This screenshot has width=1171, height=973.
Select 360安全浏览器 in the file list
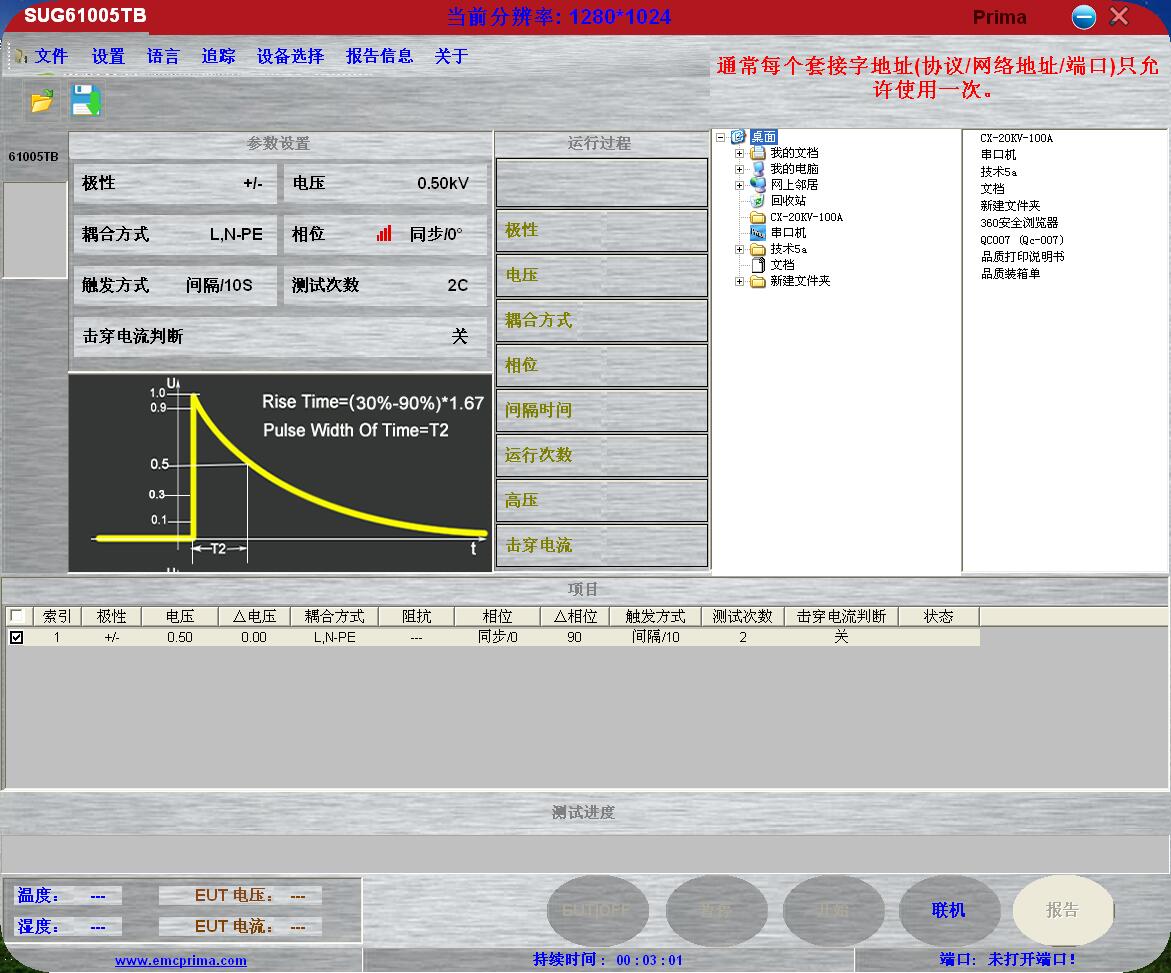pyautogui.click(x=1018, y=223)
